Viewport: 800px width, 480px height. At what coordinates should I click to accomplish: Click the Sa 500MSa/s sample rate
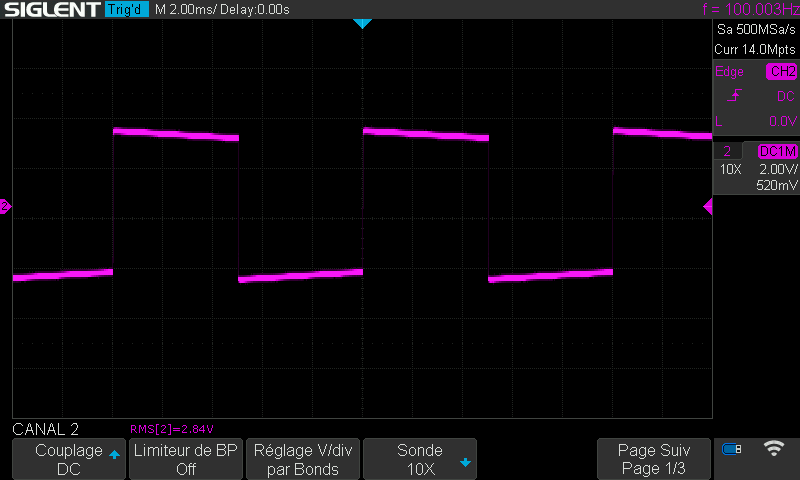(x=756, y=30)
